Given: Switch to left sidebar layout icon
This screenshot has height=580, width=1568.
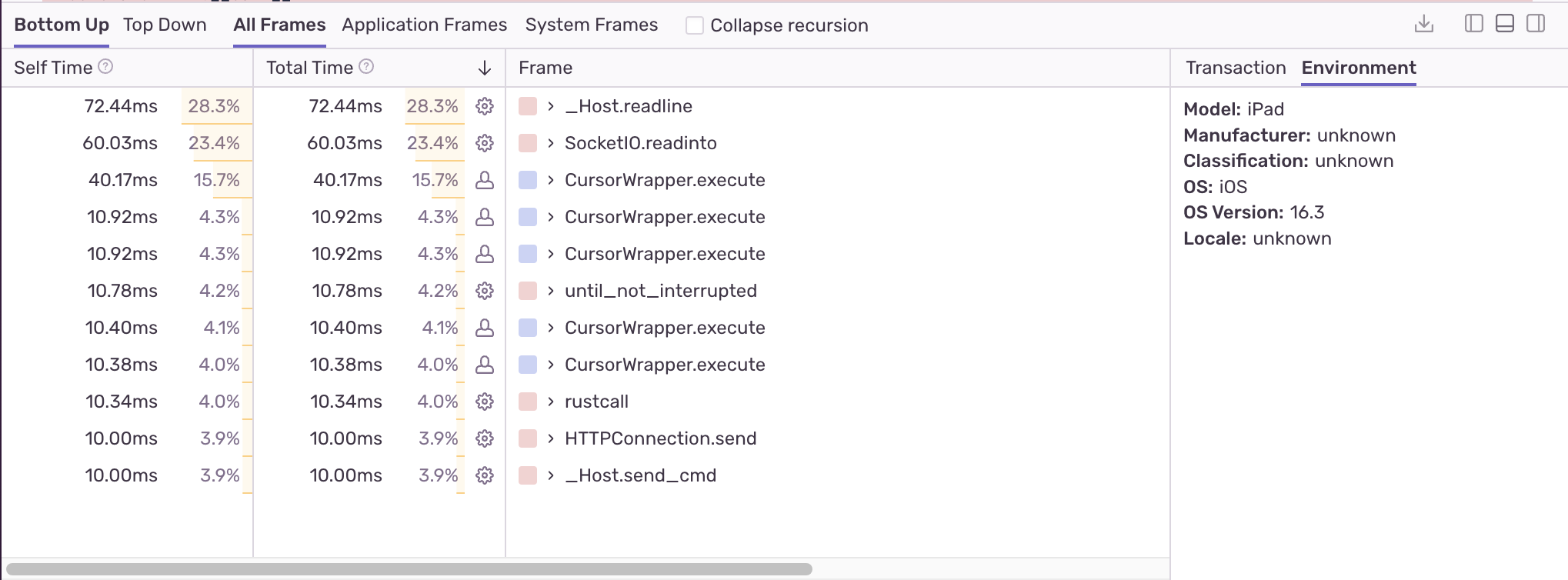Looking at the screenshot, I should [1473, 24].
